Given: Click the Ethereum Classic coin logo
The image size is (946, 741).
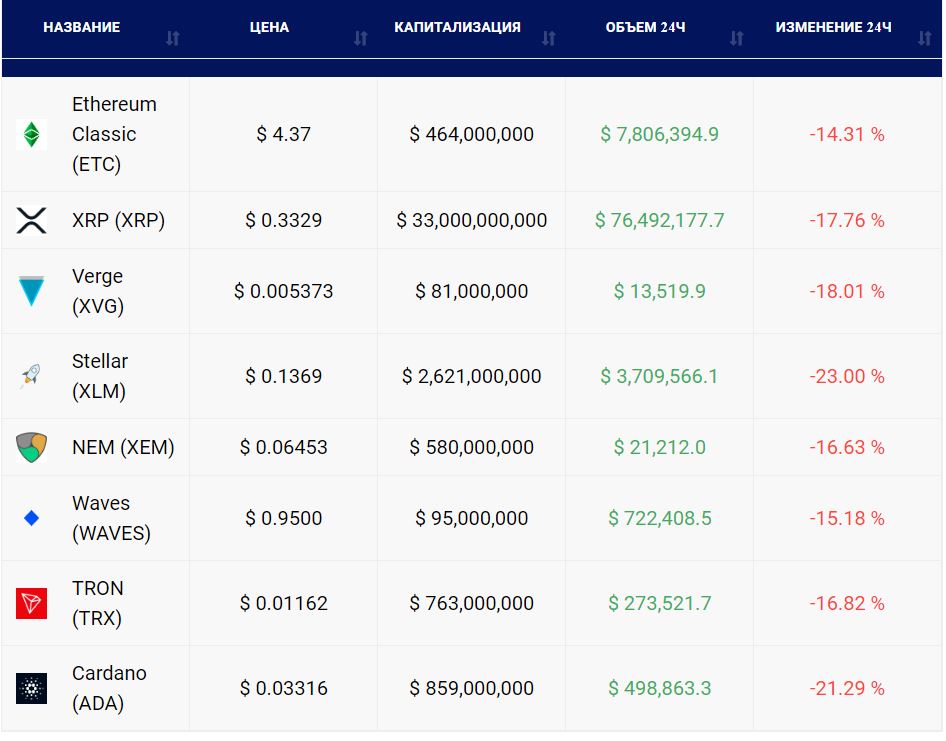Looking at the screenshot, I should click(x=31, y=134).
